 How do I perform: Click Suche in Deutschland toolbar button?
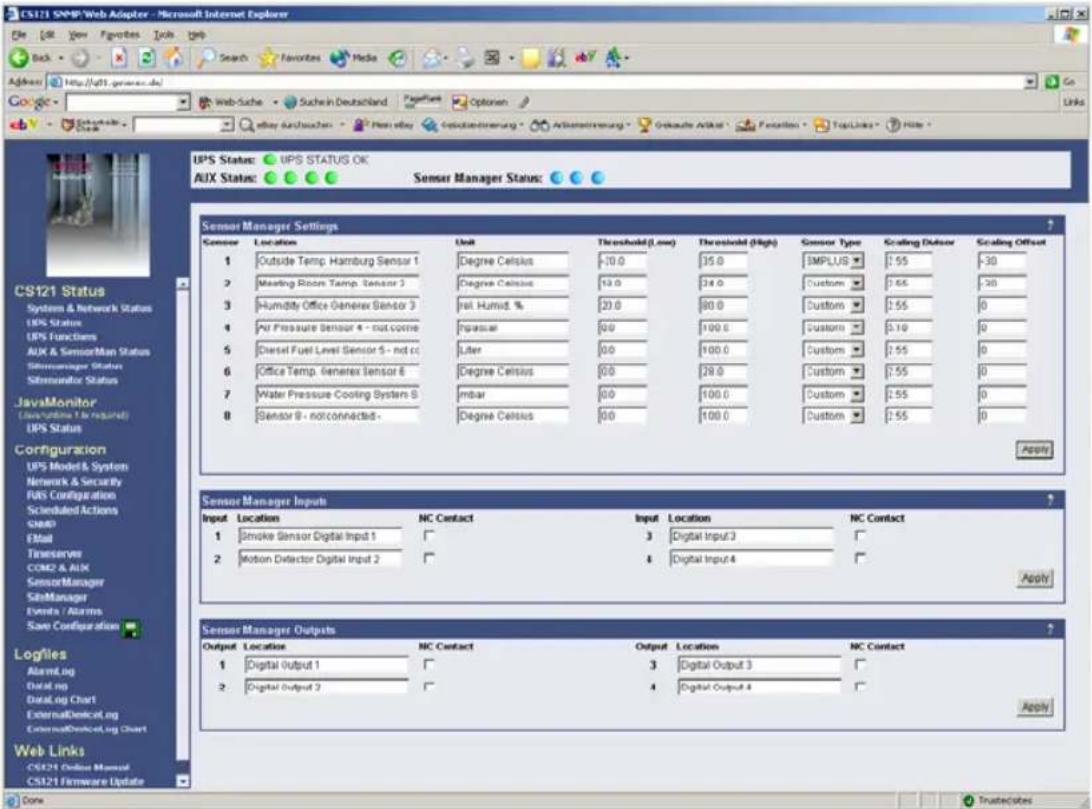point(336,102)
